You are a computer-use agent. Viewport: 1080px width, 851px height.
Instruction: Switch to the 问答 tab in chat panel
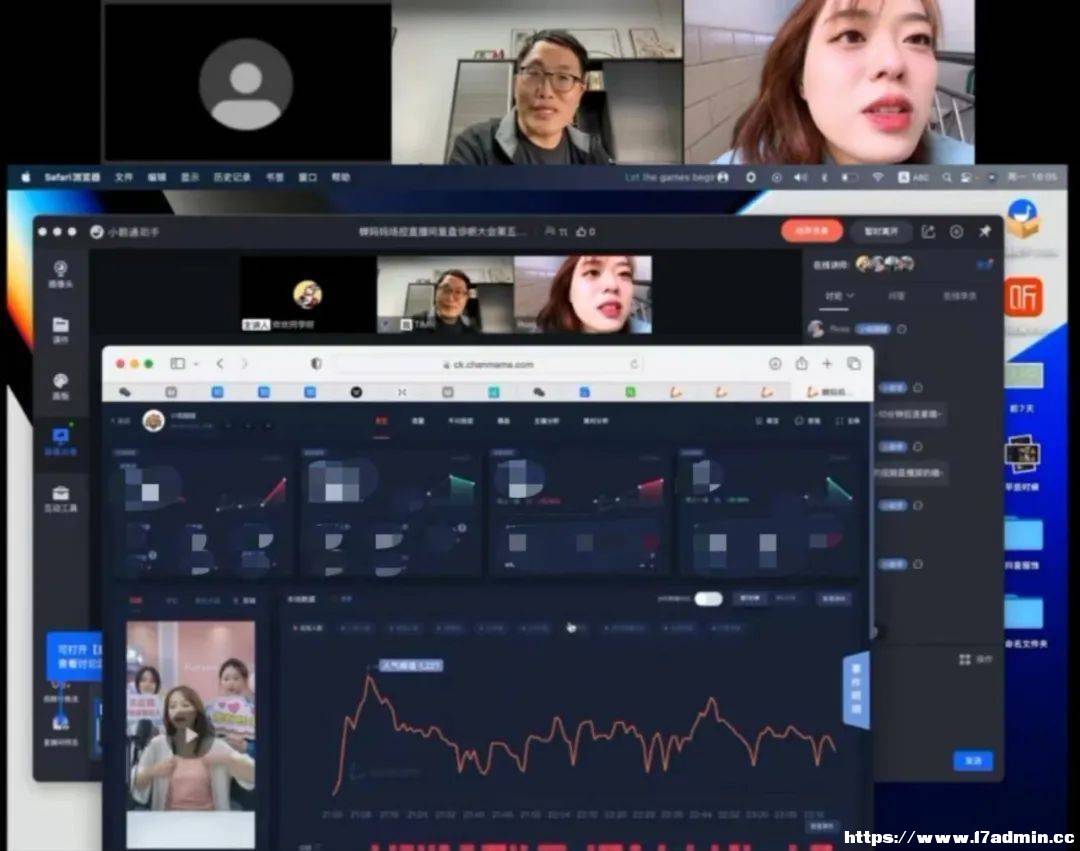(896, 296)
